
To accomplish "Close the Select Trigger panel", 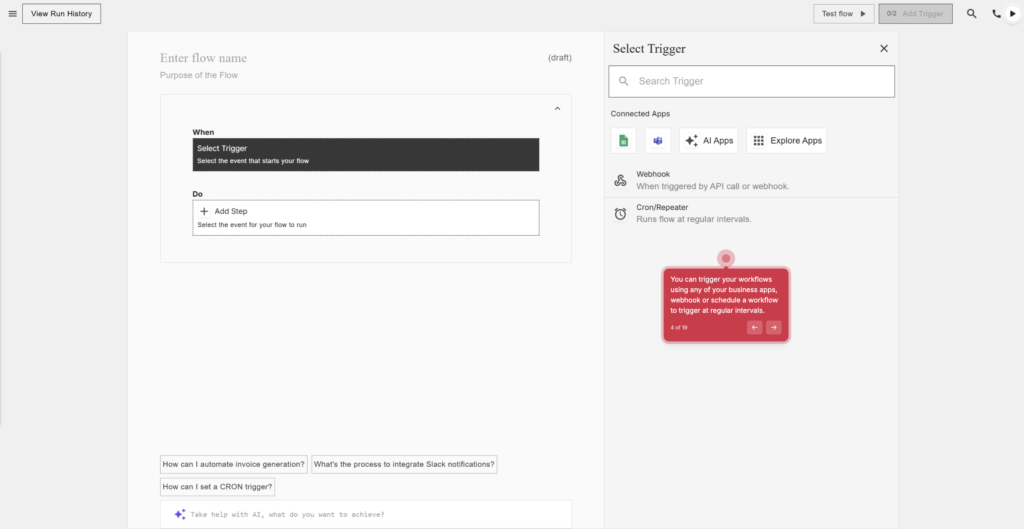I will [884, 48].
